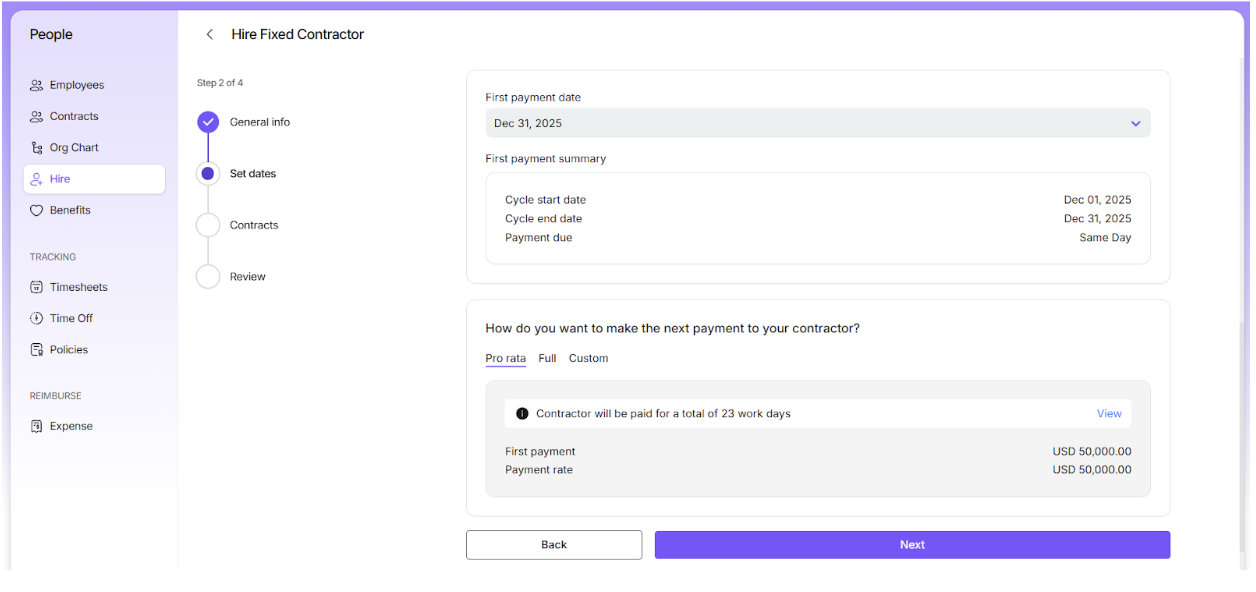
Task: Click the Policies document icon
Action: point(37,350)
